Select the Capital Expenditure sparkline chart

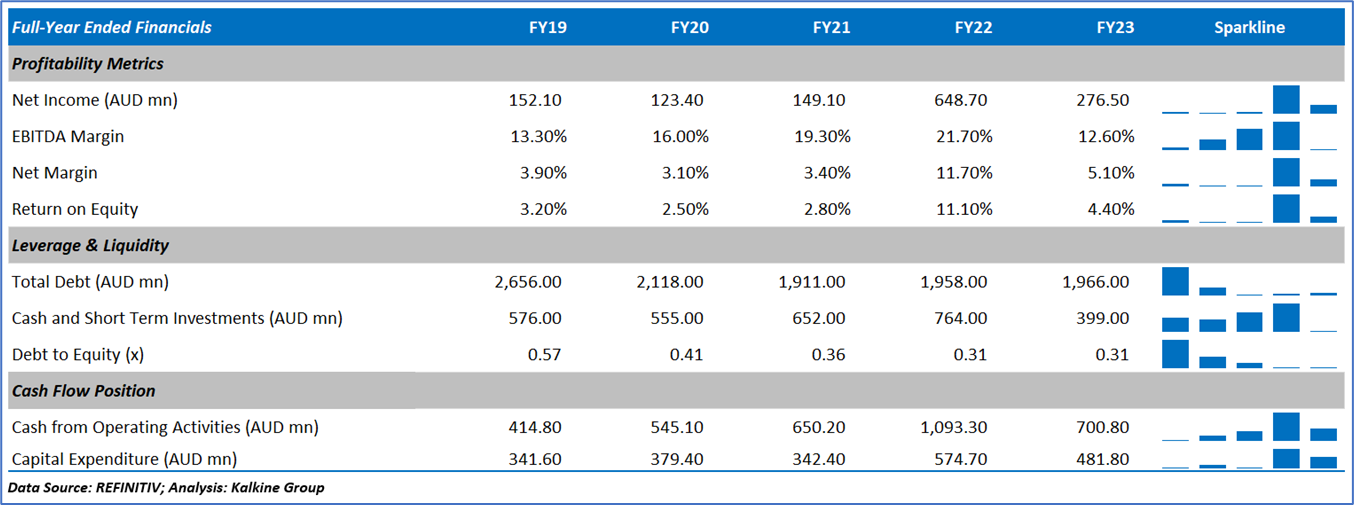pyautogui.click(x=1249, y=459)
